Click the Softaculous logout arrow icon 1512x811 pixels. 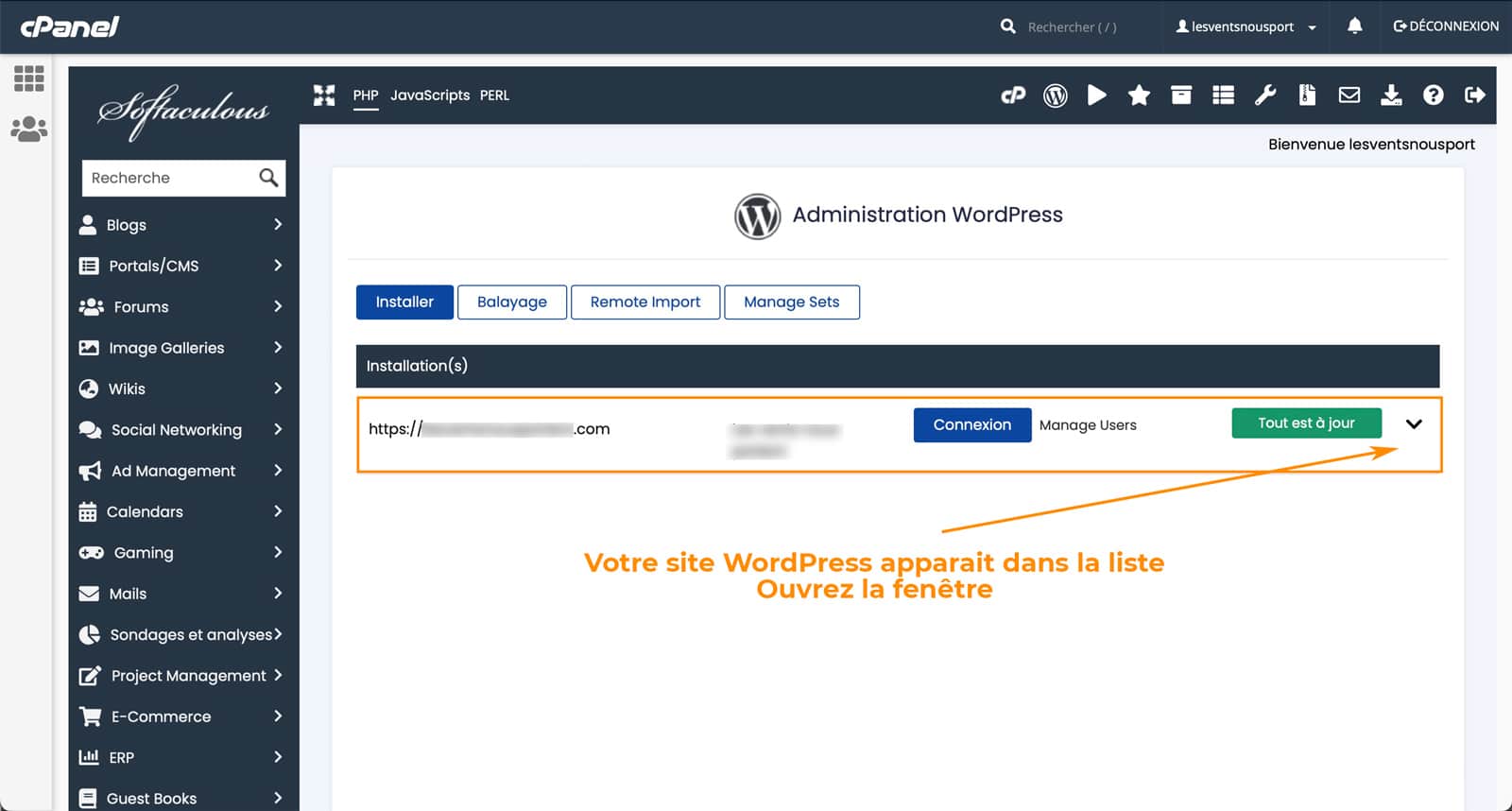click(x=1474, y=95)
